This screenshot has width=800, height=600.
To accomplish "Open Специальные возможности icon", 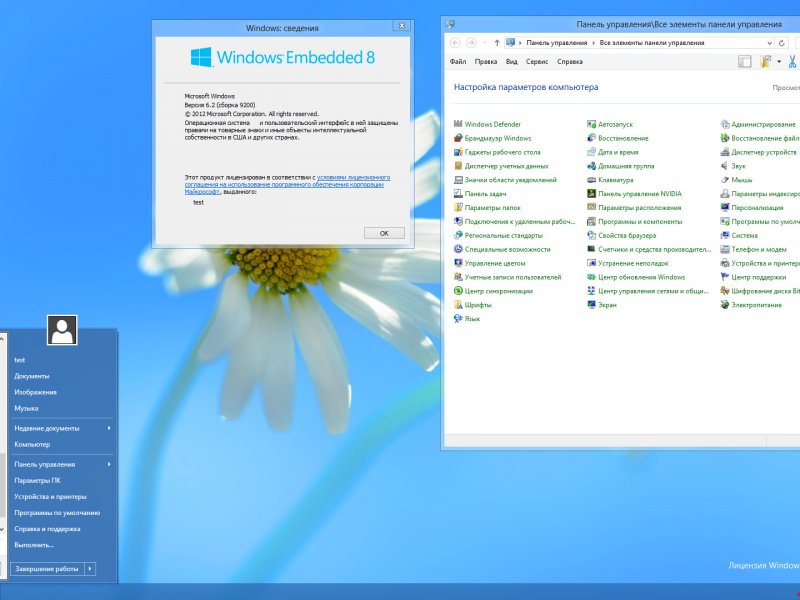I will pyautogui.click(x=458, y=249).
